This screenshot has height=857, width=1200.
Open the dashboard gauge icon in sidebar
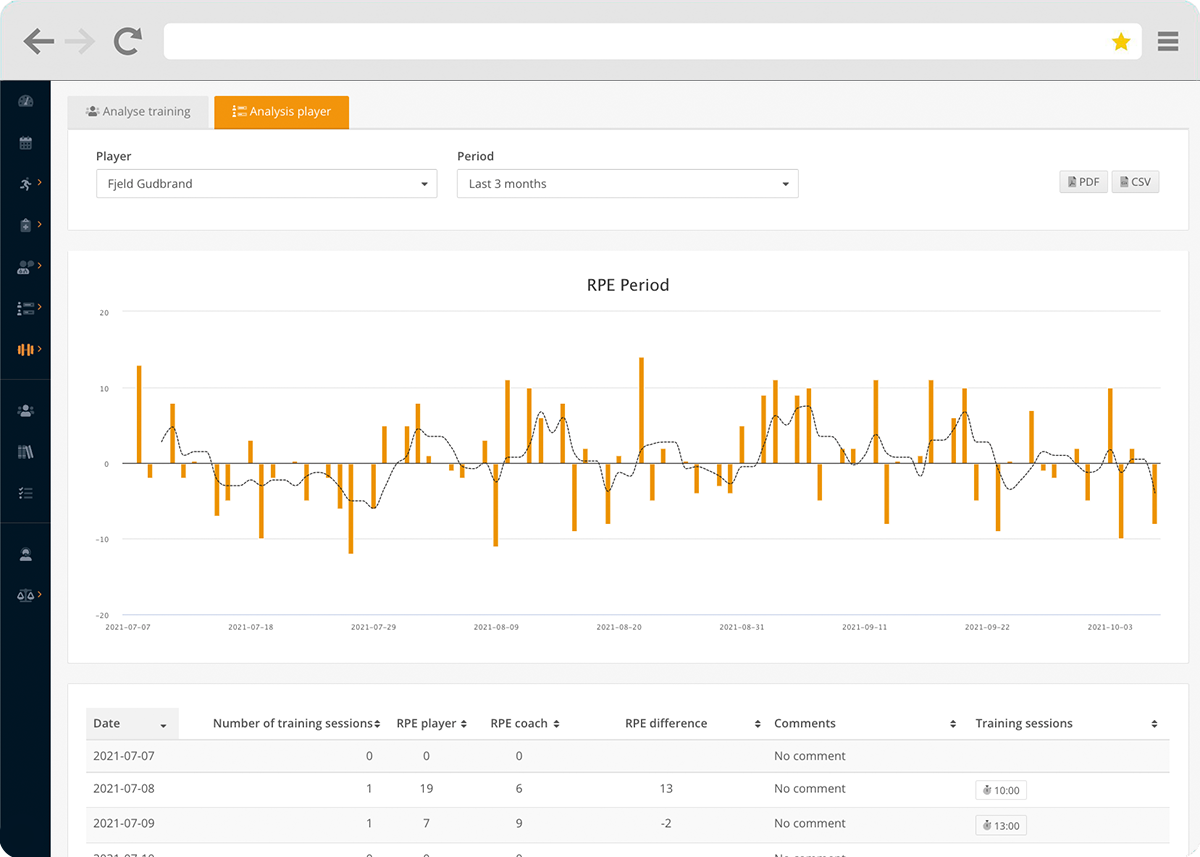coord(26,101)
